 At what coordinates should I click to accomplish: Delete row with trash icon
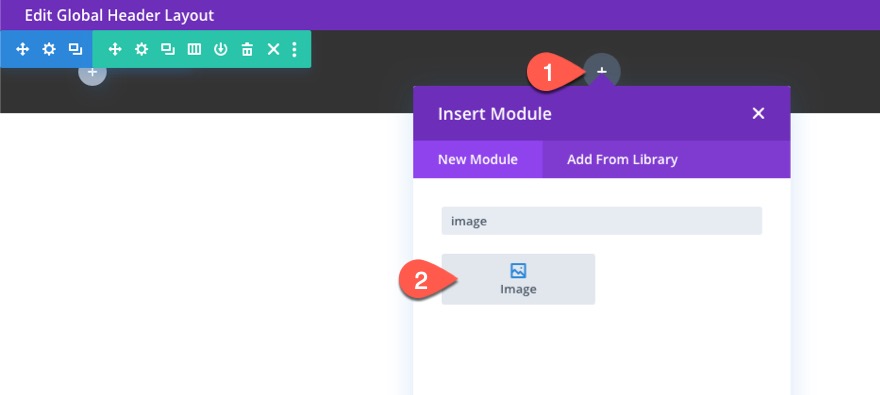[x=247, y=49]
